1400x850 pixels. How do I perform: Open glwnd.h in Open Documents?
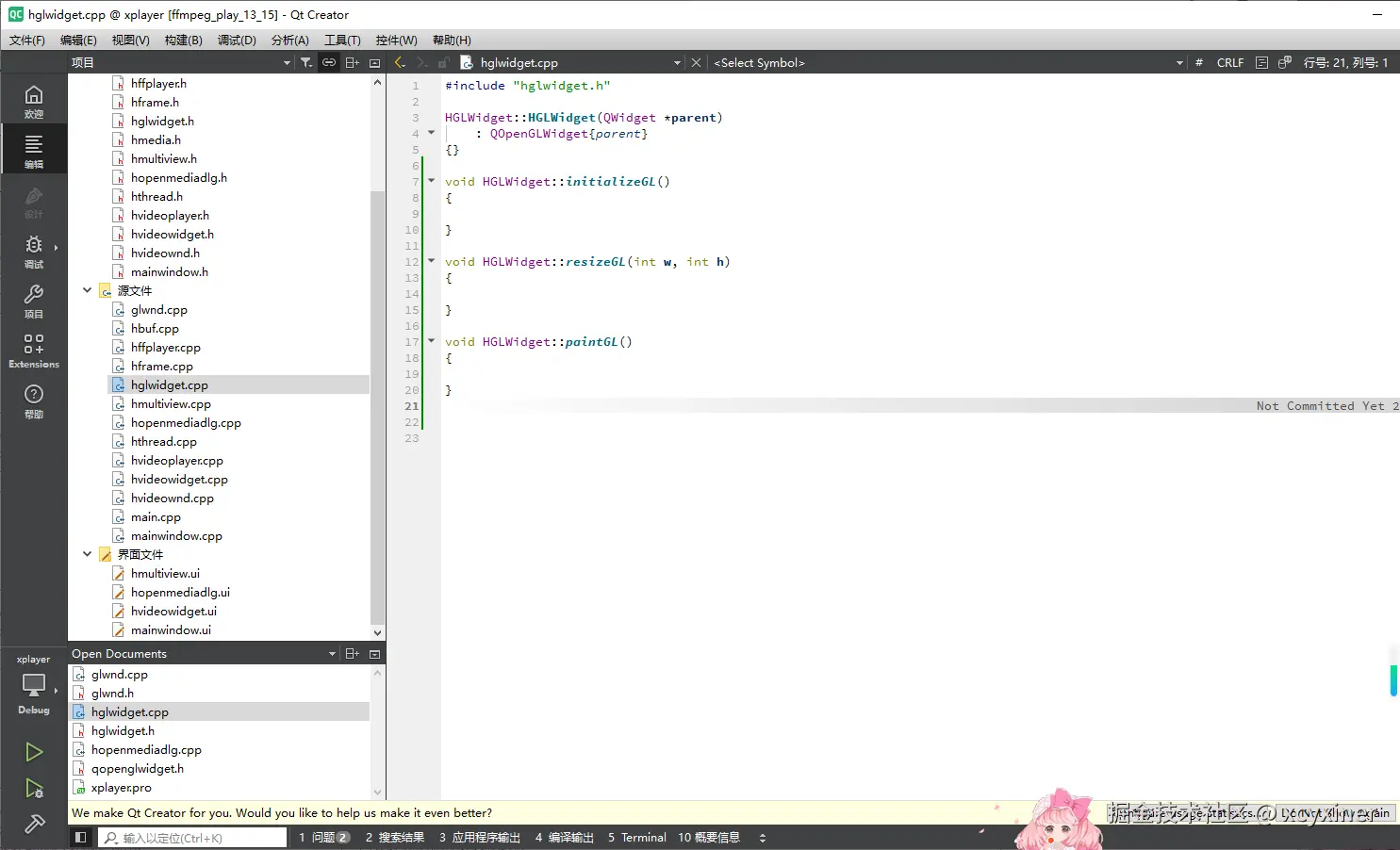point(112,693)
